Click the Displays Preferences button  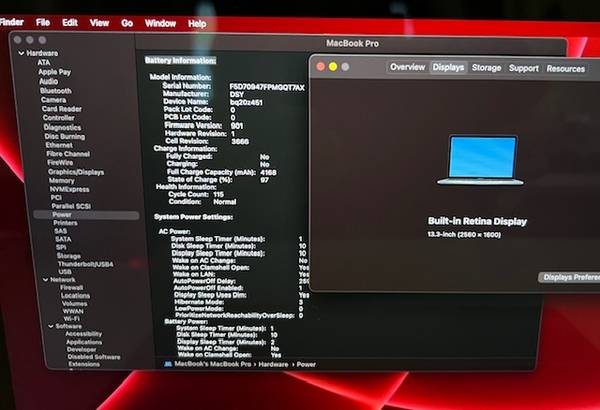coord(569,277)
